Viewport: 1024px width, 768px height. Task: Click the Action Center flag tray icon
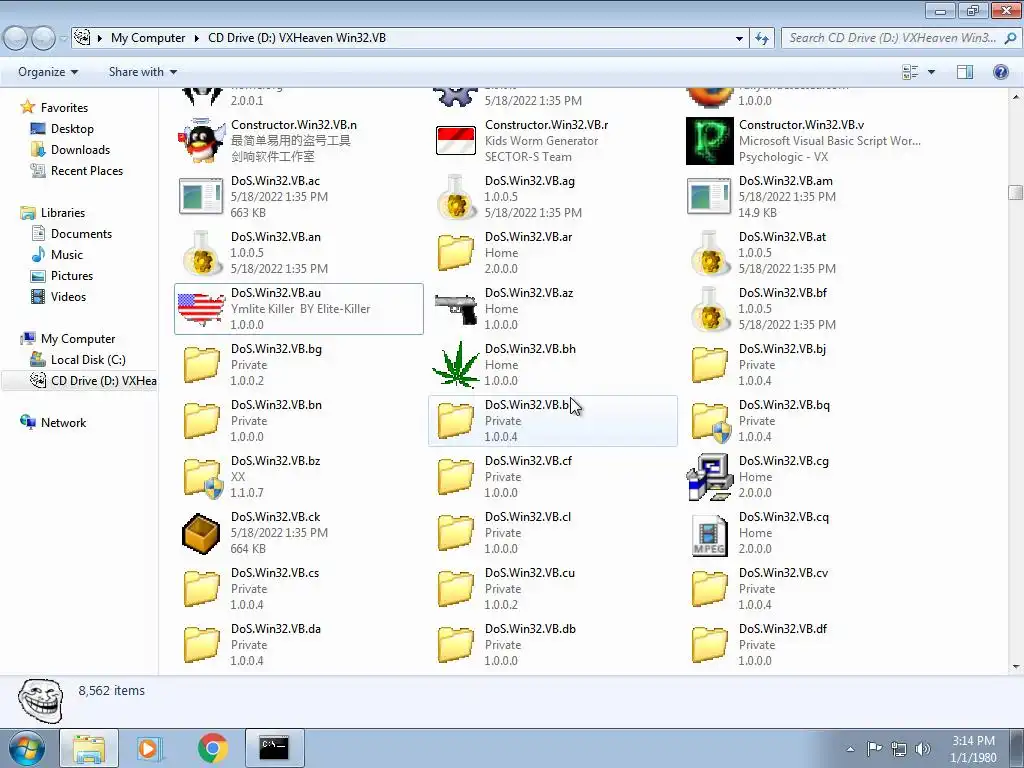pos(874,749)
